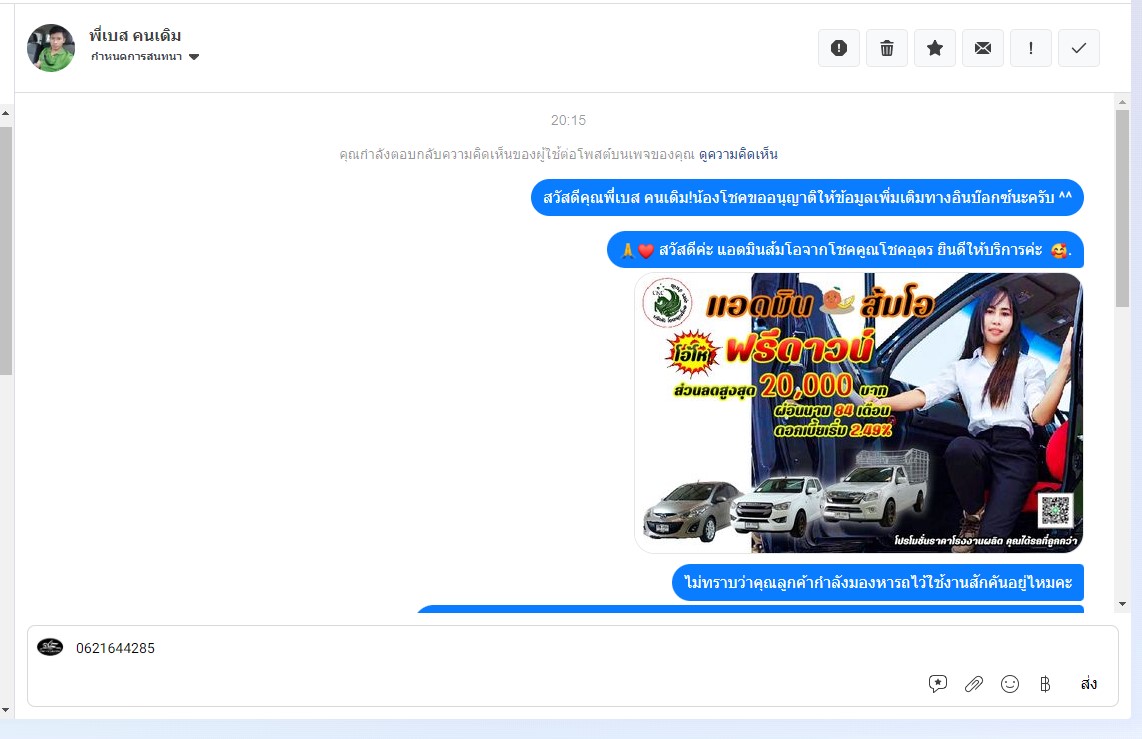Open พี่เบส คนเดิม contact name
This screenshot has width=1142, height=739.
point(135,36)
